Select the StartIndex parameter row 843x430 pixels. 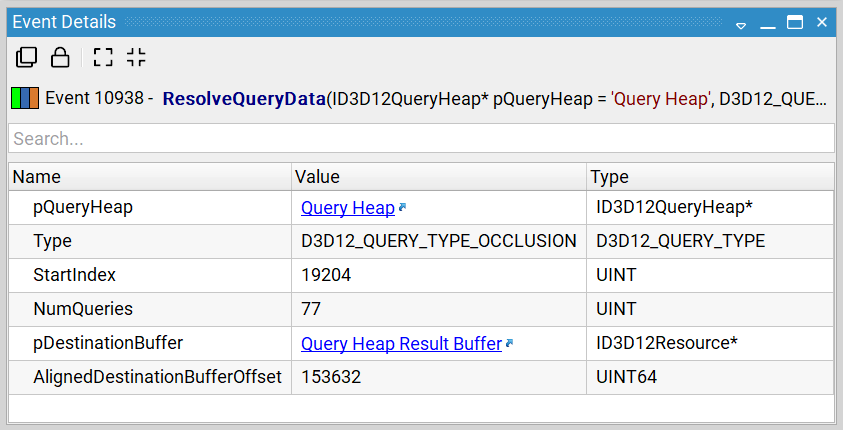[x=150, y=275]
